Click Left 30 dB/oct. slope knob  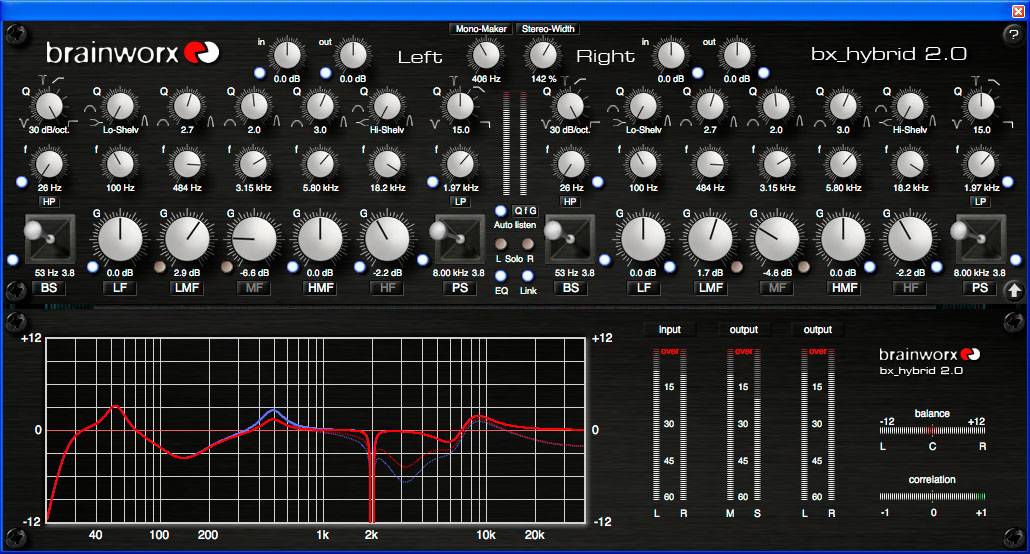coord(49,106)
